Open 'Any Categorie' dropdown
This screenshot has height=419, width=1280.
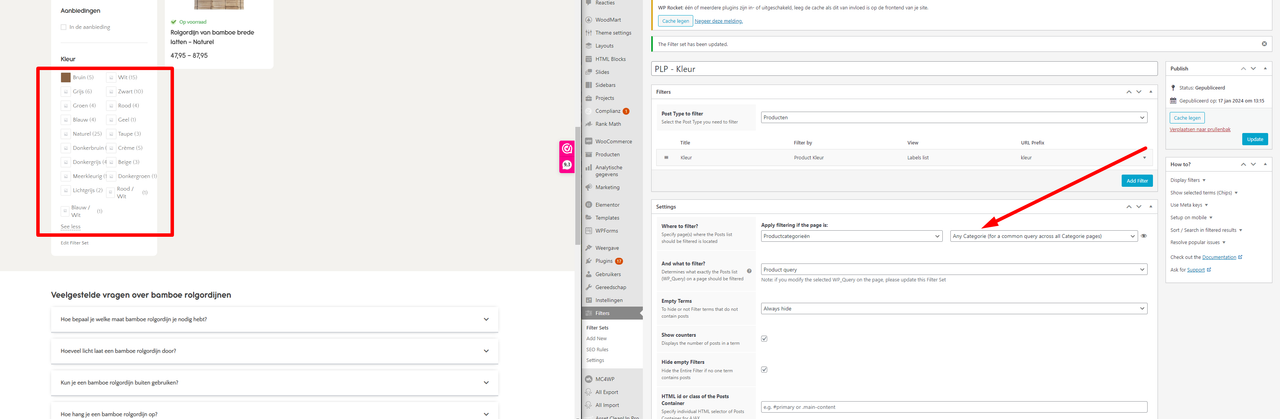click(x=1044, y=236)
